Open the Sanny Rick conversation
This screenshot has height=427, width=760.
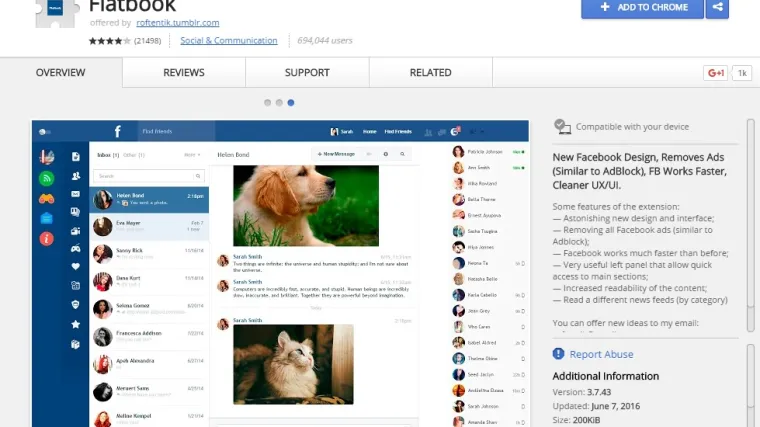(x=149, y=254)
